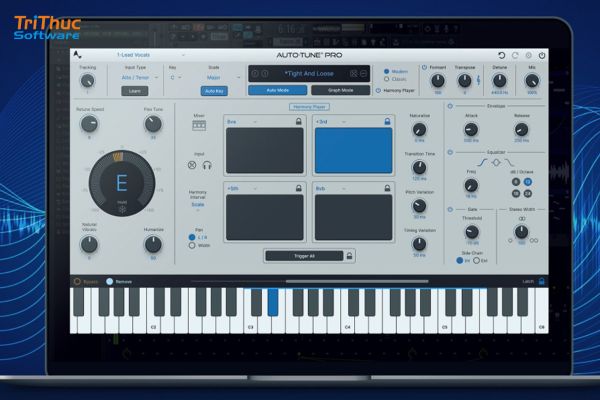The width and height of the screenshot is (600, 400).
Task: Click the narrow stereo width icon
Action: (x=510, y=240)
